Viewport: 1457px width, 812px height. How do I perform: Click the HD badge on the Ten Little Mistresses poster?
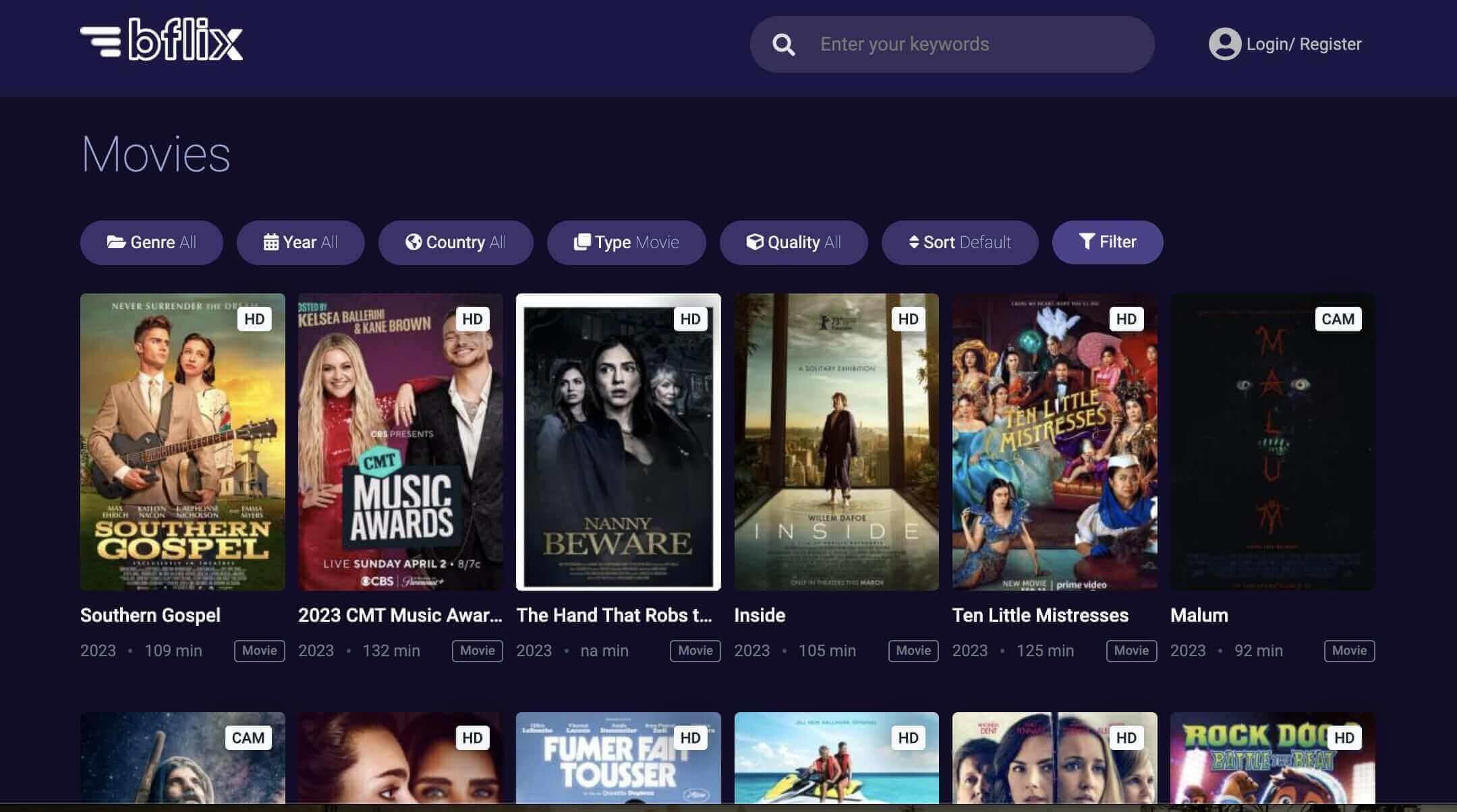pos(1126,319)
